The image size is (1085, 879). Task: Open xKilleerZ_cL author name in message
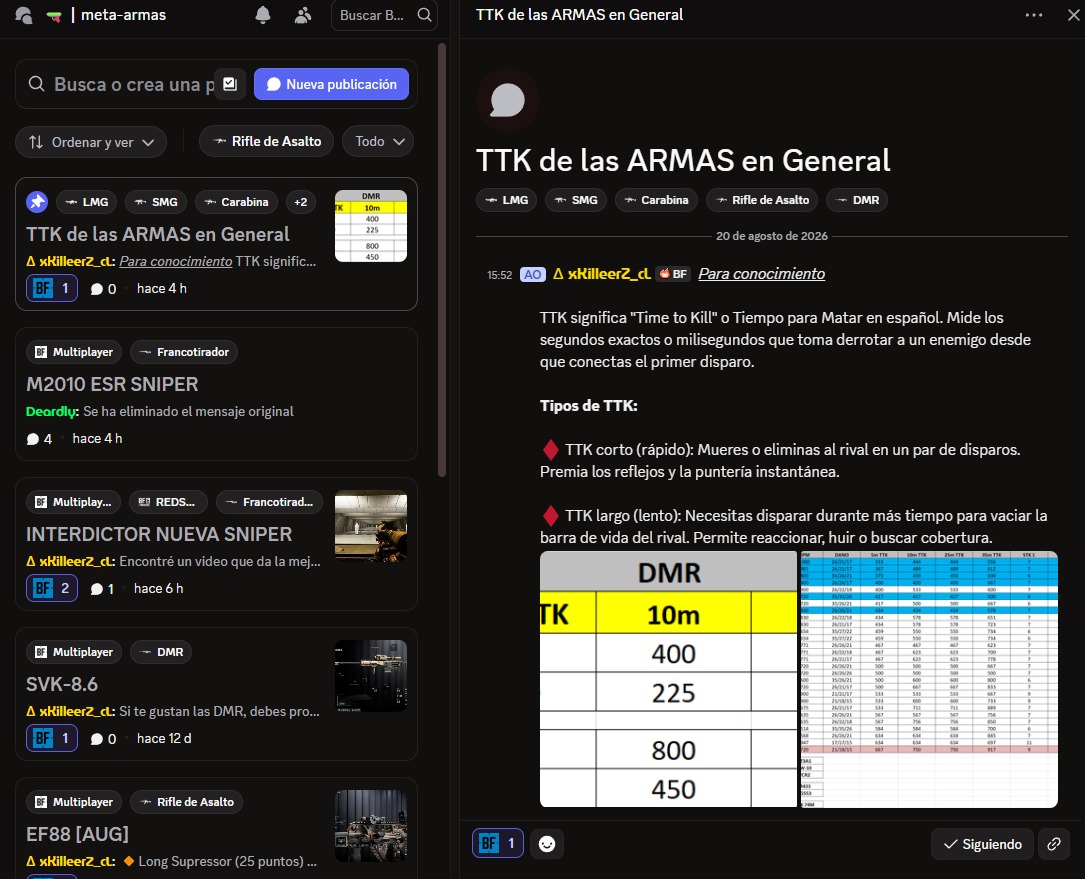click(x=601, y=274)
